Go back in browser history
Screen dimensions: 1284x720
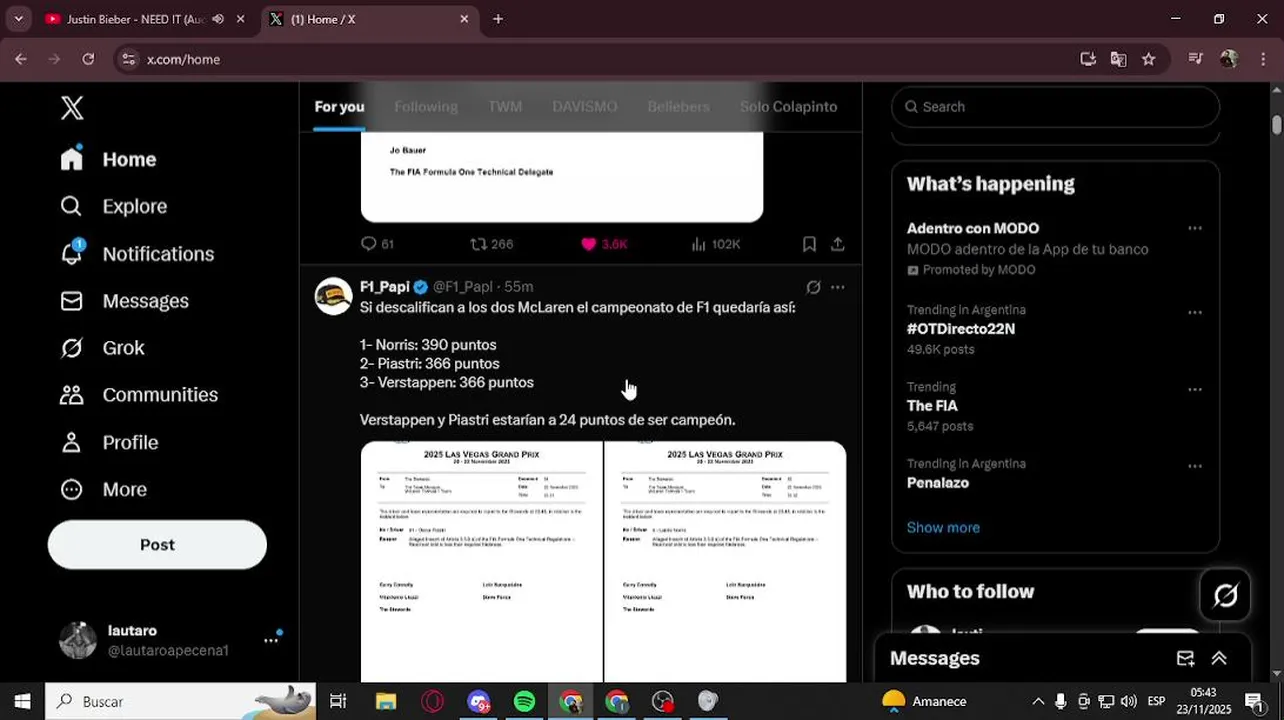tap(20, 59)
